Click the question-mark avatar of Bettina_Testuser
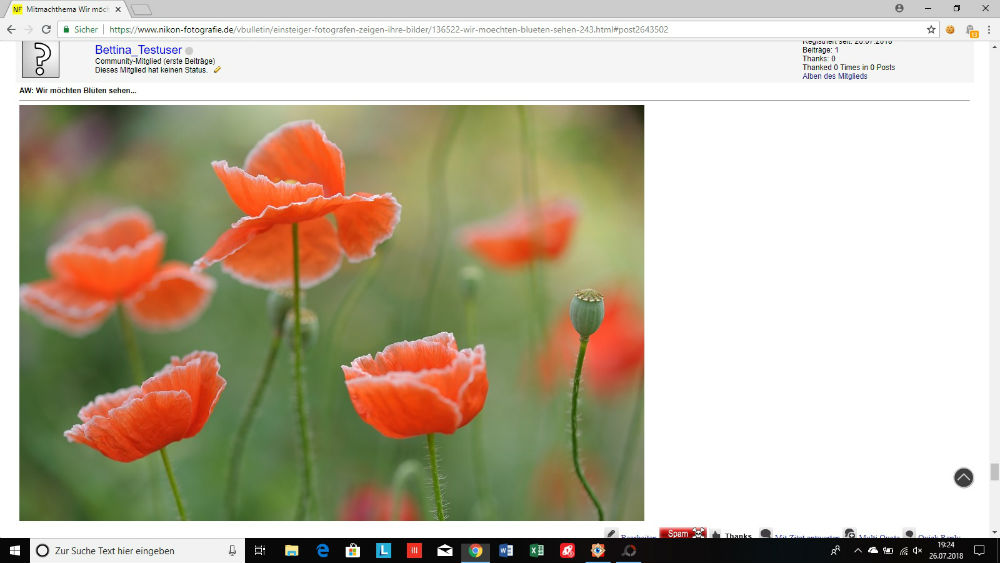This screenshot has height=563, width=1000. coord(41,59)
